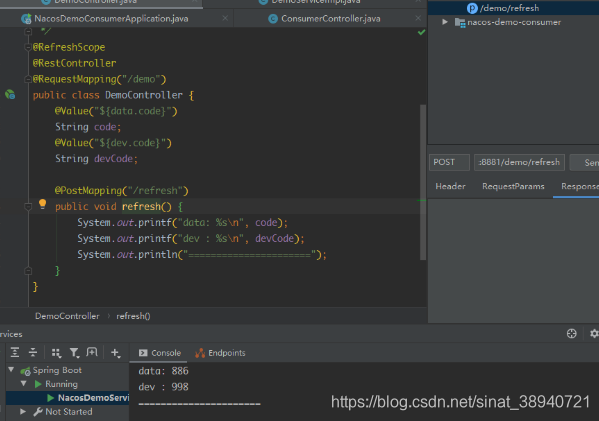This screenshot has width=599, height=421.
Task: Open Filter icon in Services toolbar
Action: pyautogui.click(x=74, y=353)
